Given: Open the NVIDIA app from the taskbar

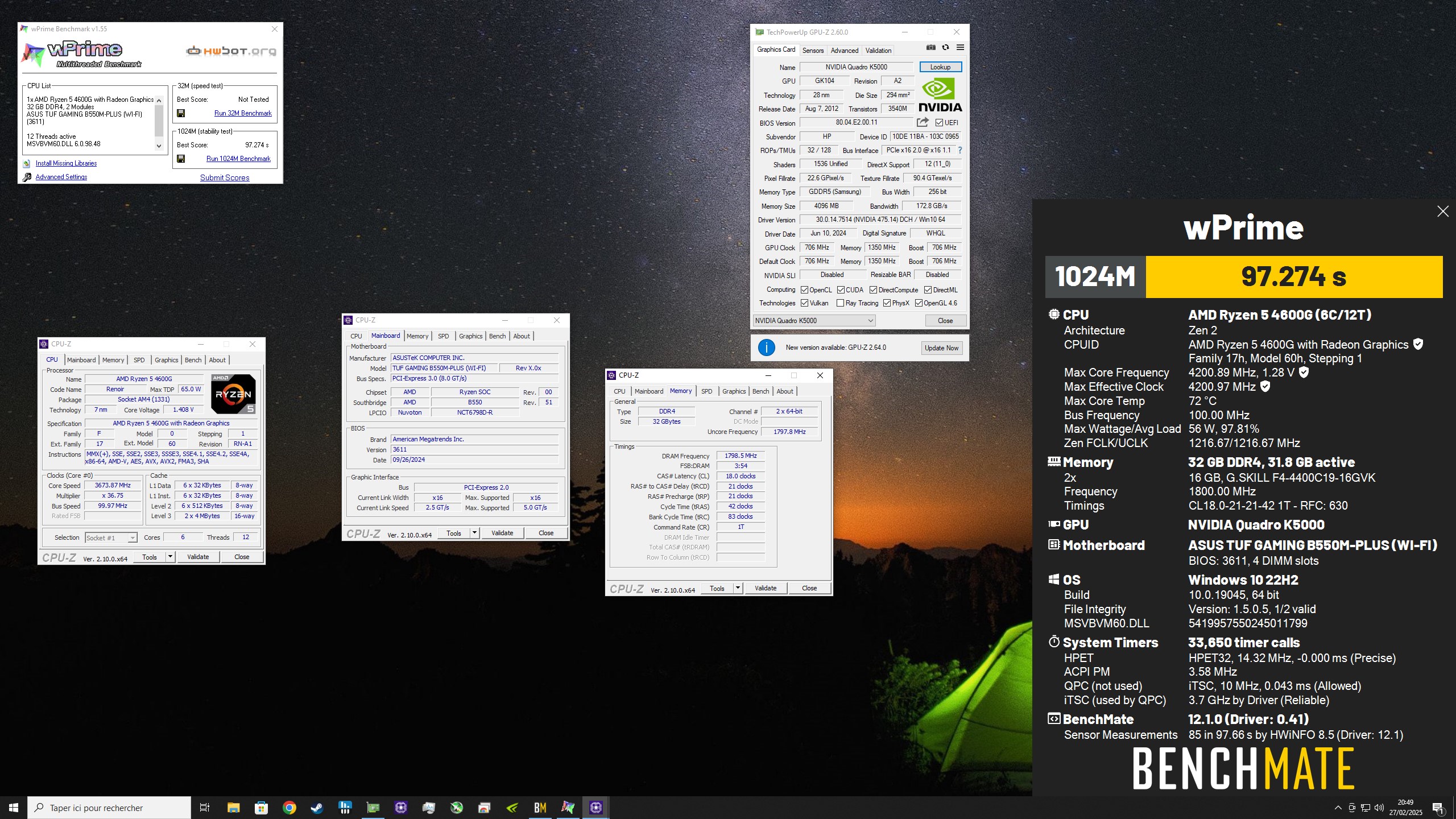Looking at the screenshot, I should [x=512, y=808].
